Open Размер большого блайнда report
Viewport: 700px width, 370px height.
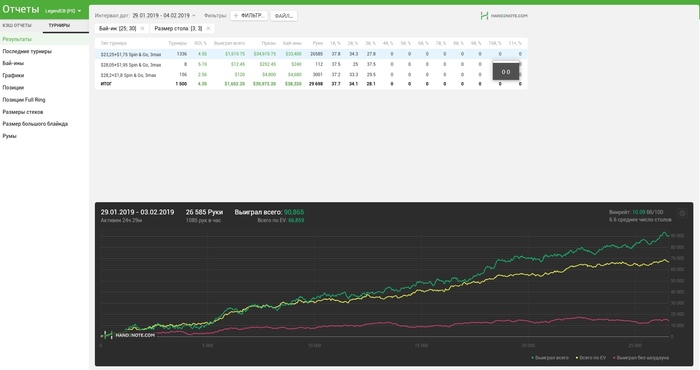(x=35, y=124)
